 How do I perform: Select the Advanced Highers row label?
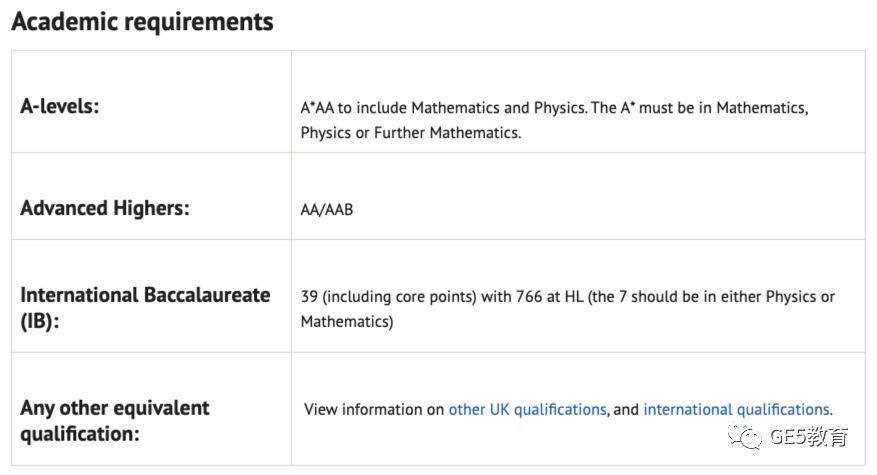pos(105,208)
